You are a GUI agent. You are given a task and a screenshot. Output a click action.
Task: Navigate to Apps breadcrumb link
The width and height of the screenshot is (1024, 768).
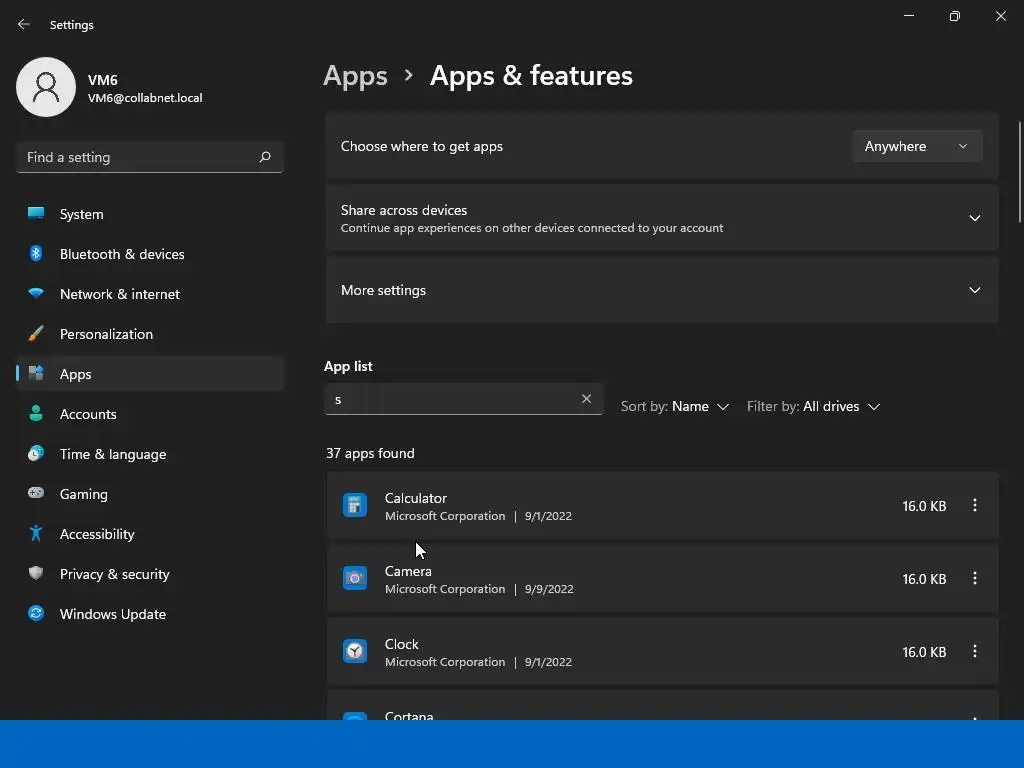coord(355,76)
